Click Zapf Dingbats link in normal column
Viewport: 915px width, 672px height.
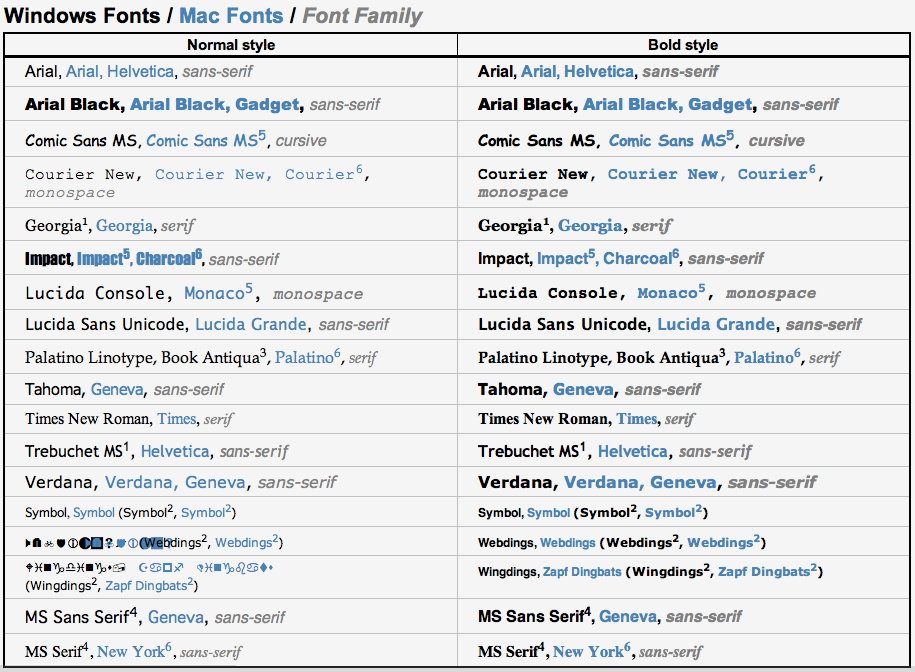coord(146,586)
